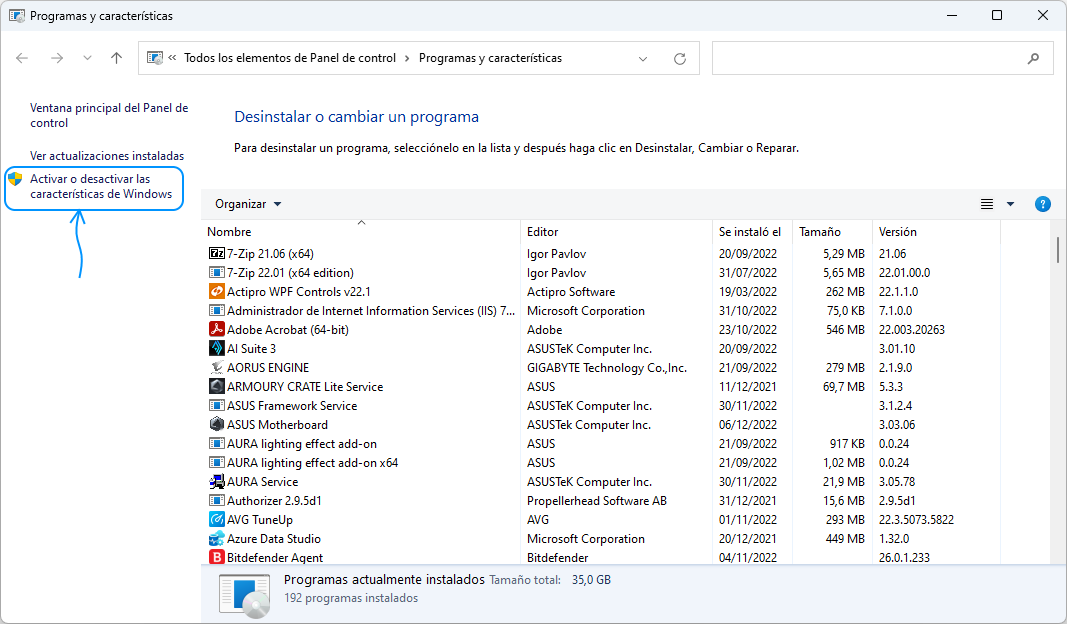Click the 7-Zip 21.06 program icon
The height and width of the screenshot is (624, 1067).
[216, 254]
